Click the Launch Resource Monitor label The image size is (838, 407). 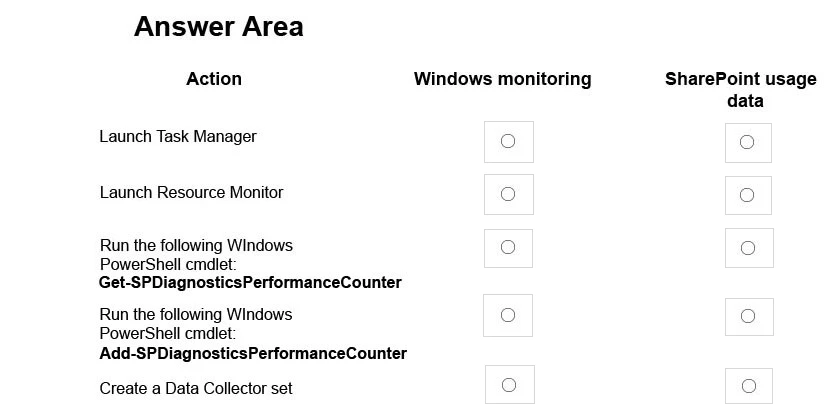191,192
